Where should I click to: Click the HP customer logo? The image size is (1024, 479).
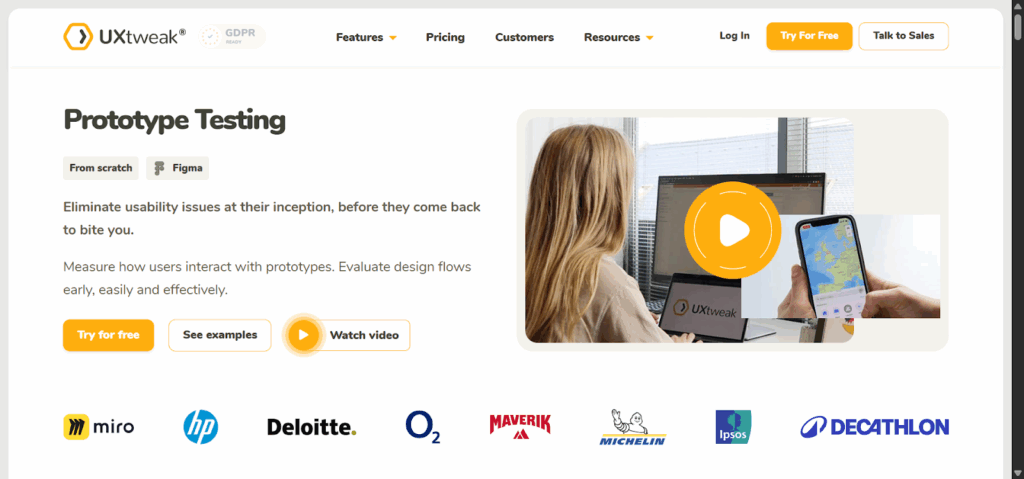click(200, 427)
